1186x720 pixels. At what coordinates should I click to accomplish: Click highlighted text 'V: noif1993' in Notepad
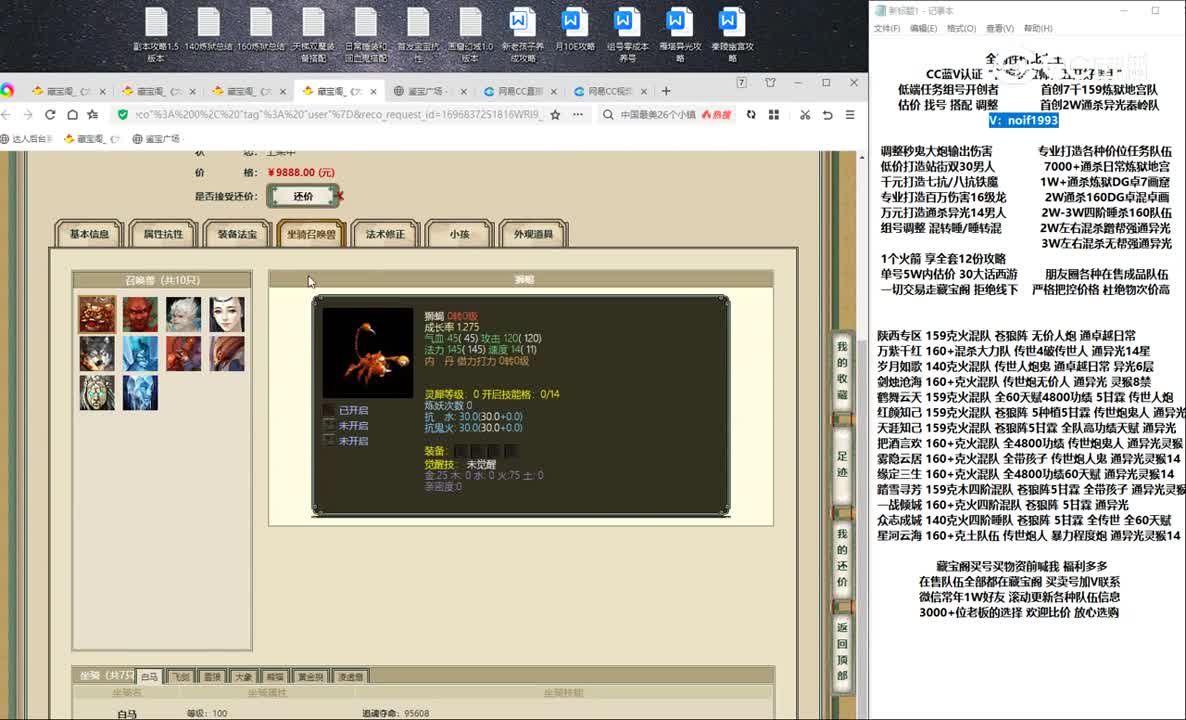tap(1023, 120)
